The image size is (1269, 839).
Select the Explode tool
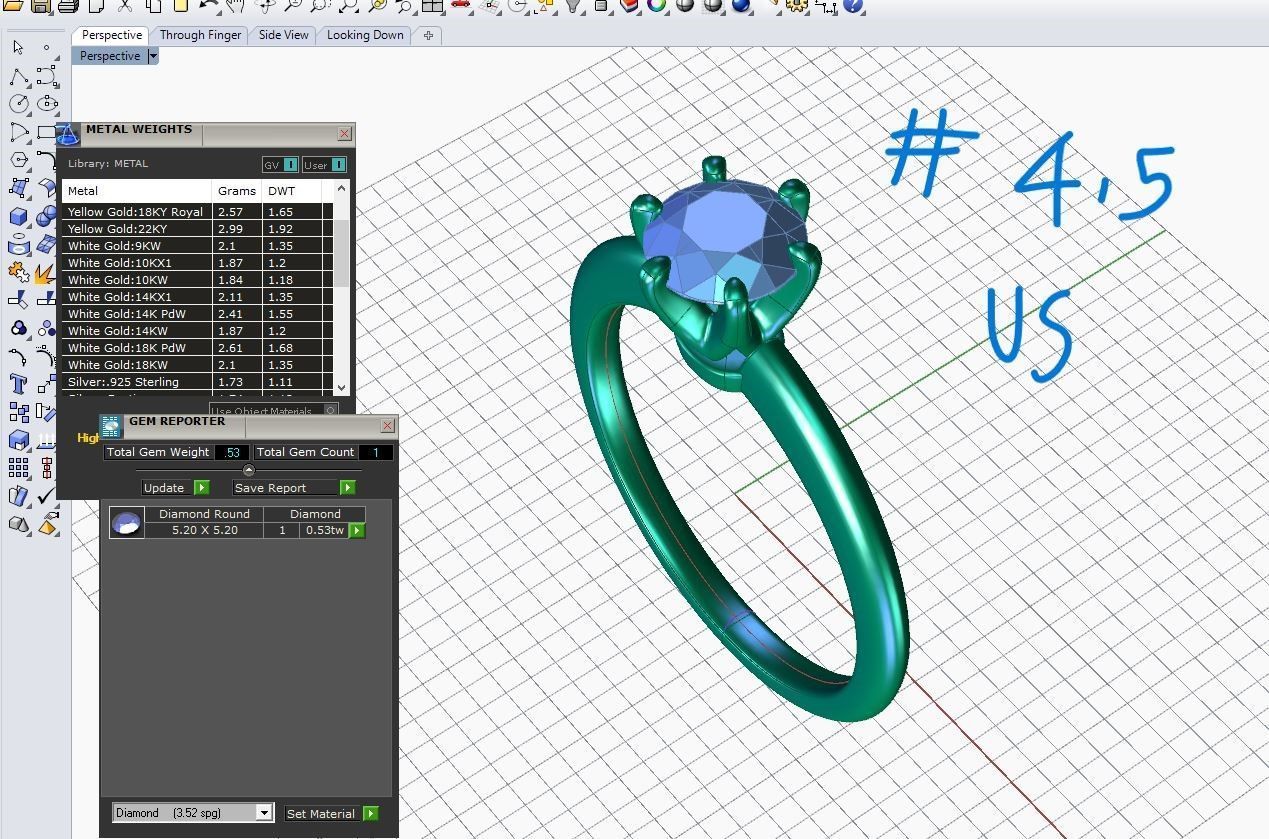pos(46,272)
